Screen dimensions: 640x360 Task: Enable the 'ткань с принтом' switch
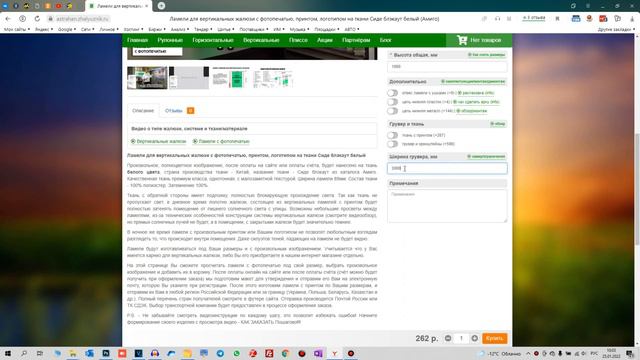(x=392, y=135)
